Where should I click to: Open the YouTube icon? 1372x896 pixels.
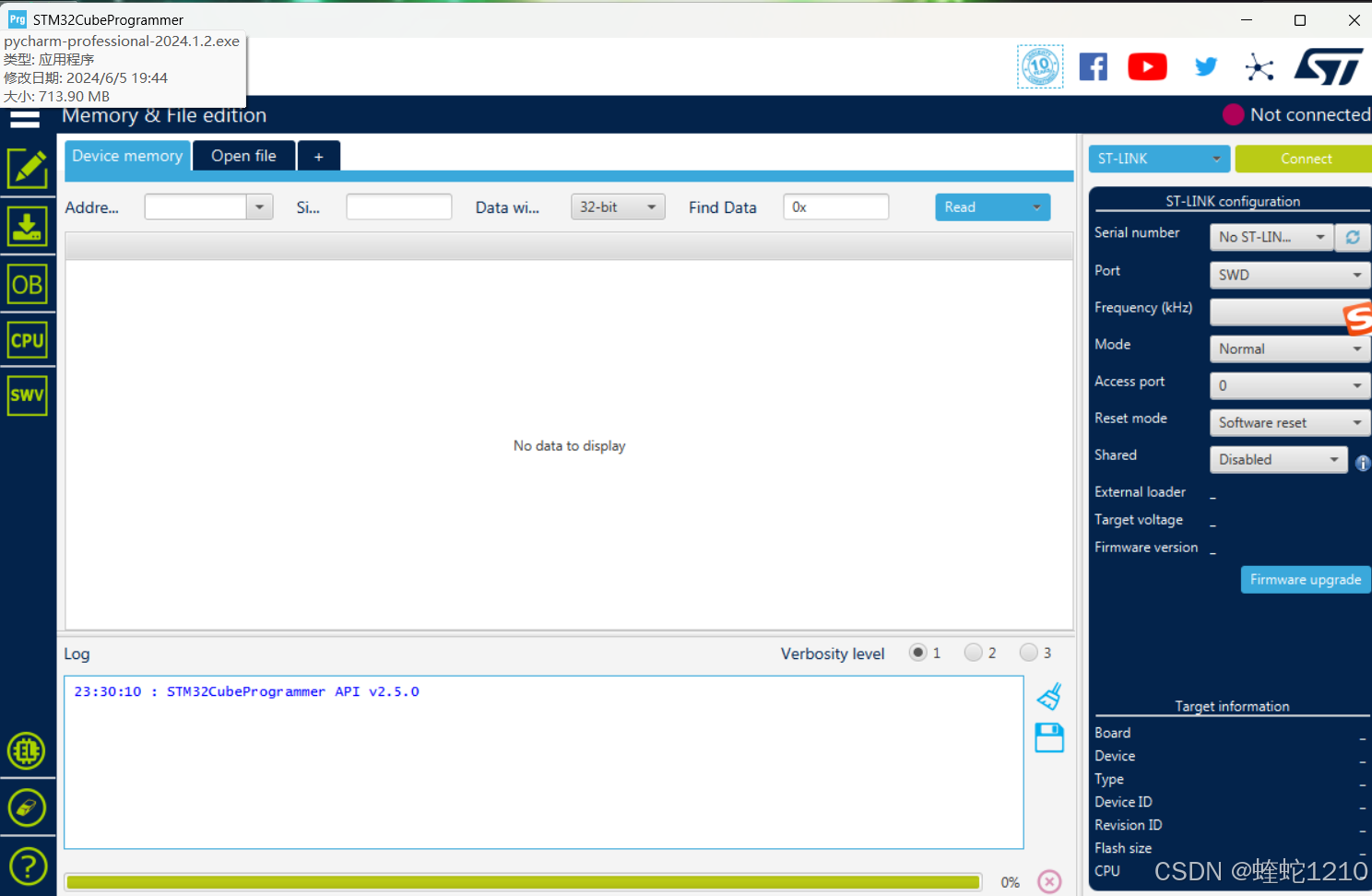1147,66
